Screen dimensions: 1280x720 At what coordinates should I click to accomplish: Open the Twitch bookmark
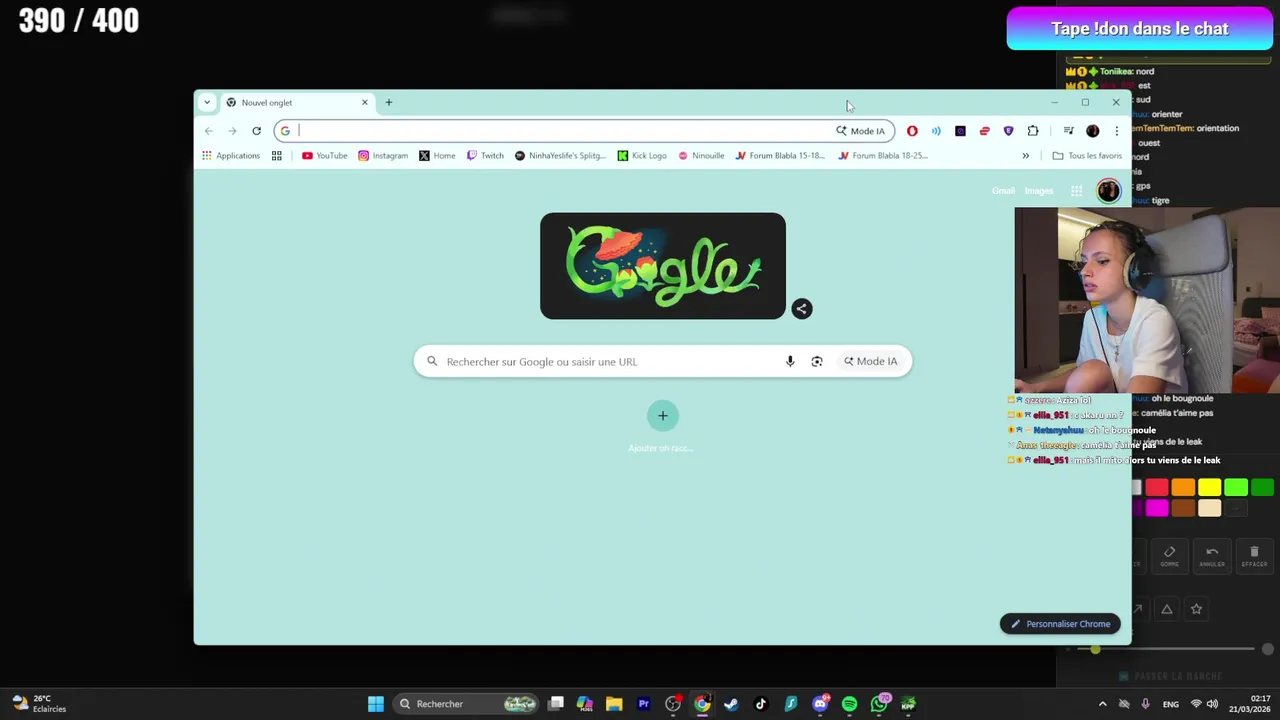[x=485, y=155]
